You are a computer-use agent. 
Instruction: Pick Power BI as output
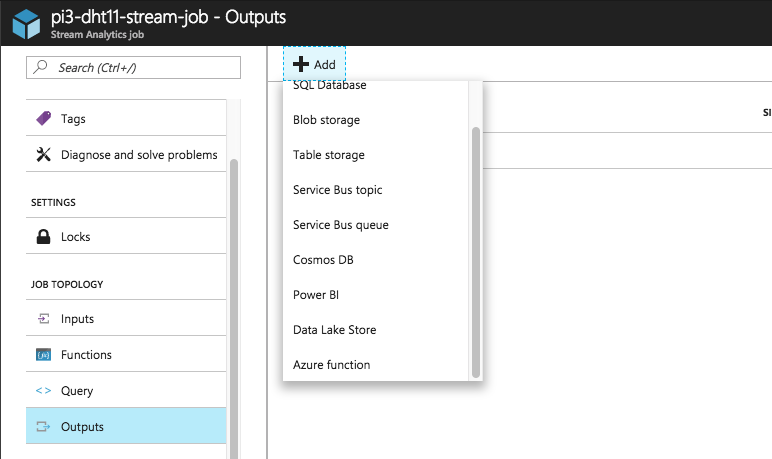point(376,295)
